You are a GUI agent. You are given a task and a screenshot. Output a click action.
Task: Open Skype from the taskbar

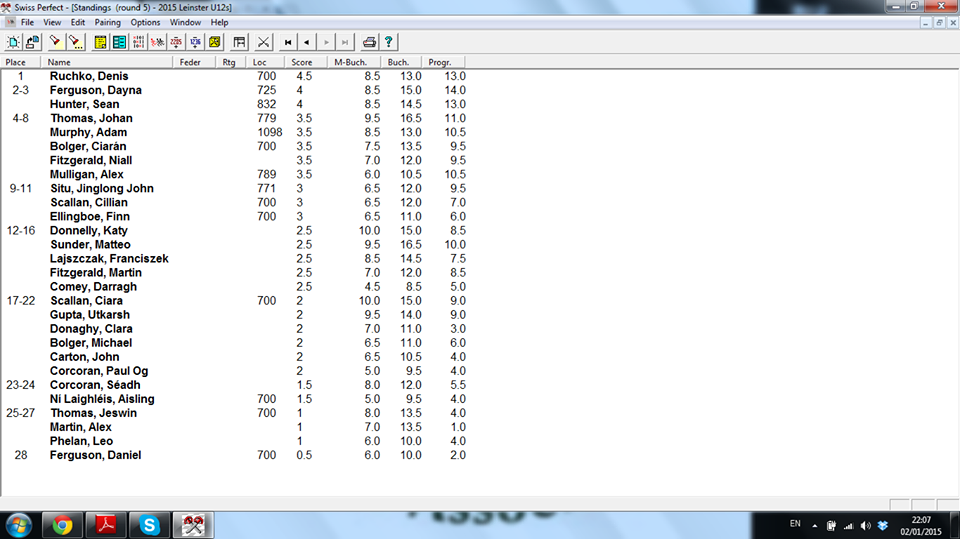(148, 524)
